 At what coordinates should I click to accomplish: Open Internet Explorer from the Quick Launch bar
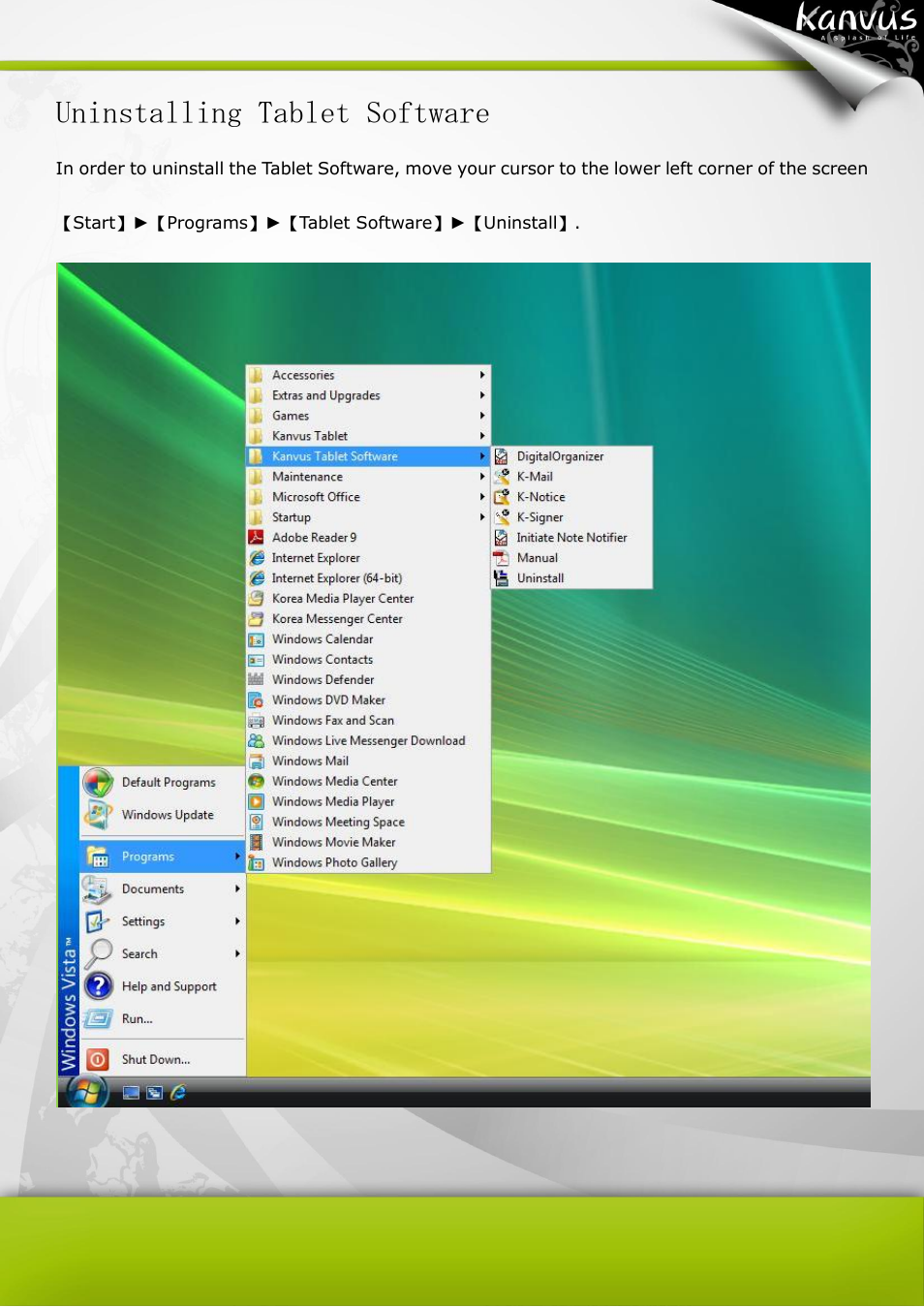click(x=178, y=1093)
